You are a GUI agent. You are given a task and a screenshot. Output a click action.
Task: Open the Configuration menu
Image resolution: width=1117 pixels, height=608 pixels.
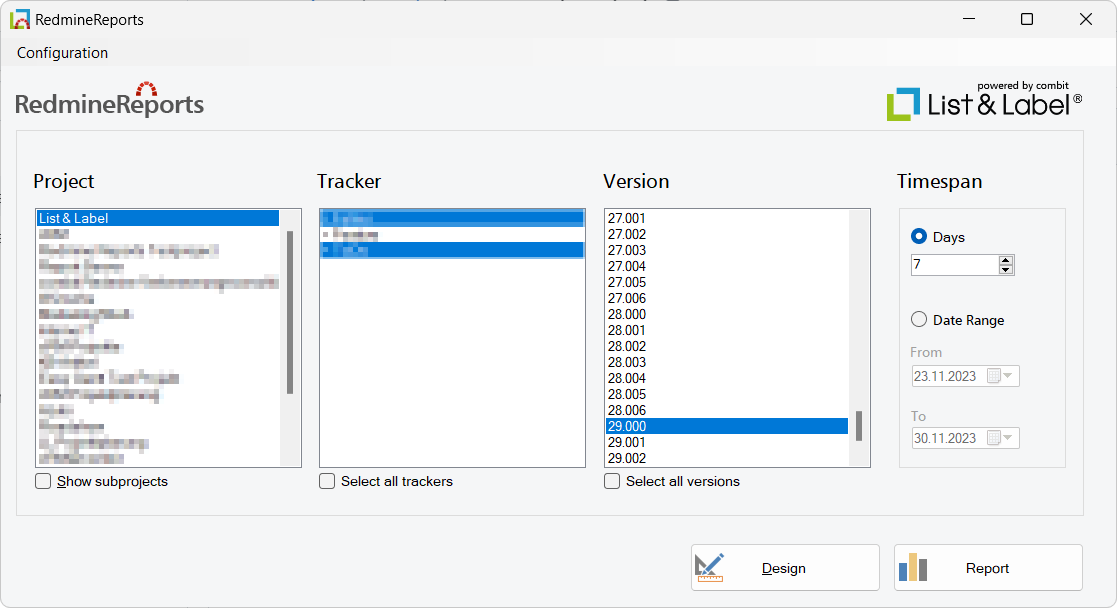(63, 53)
